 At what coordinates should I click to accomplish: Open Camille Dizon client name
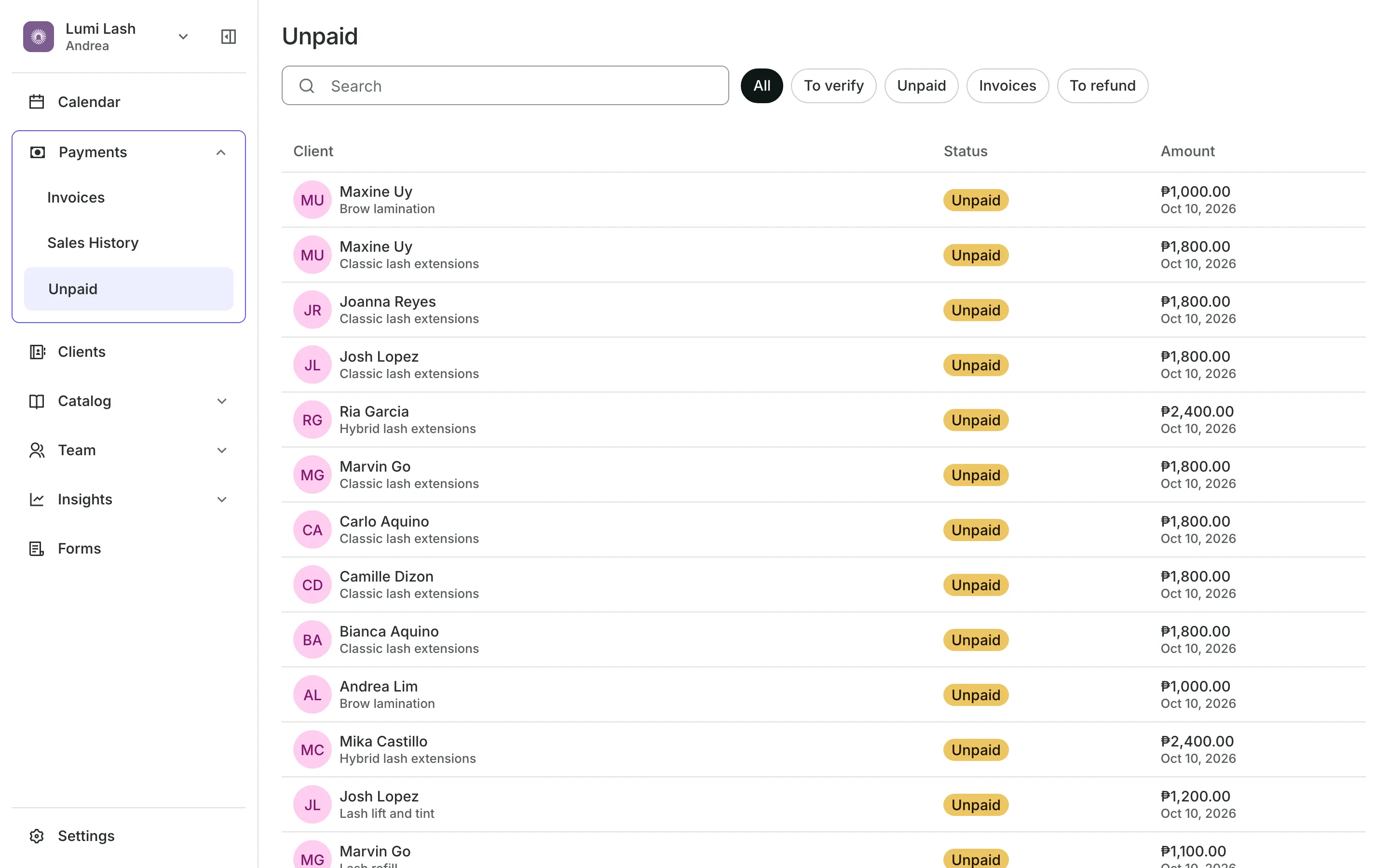click(x=386, y=576)
